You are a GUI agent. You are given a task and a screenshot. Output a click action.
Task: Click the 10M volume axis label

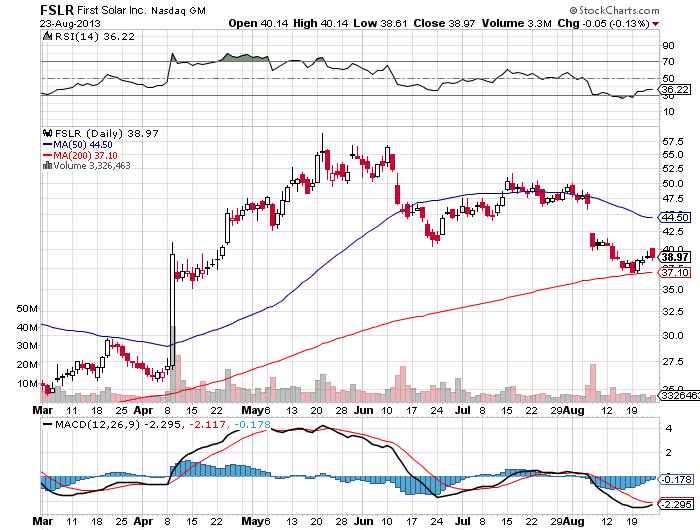coord(27,384)
